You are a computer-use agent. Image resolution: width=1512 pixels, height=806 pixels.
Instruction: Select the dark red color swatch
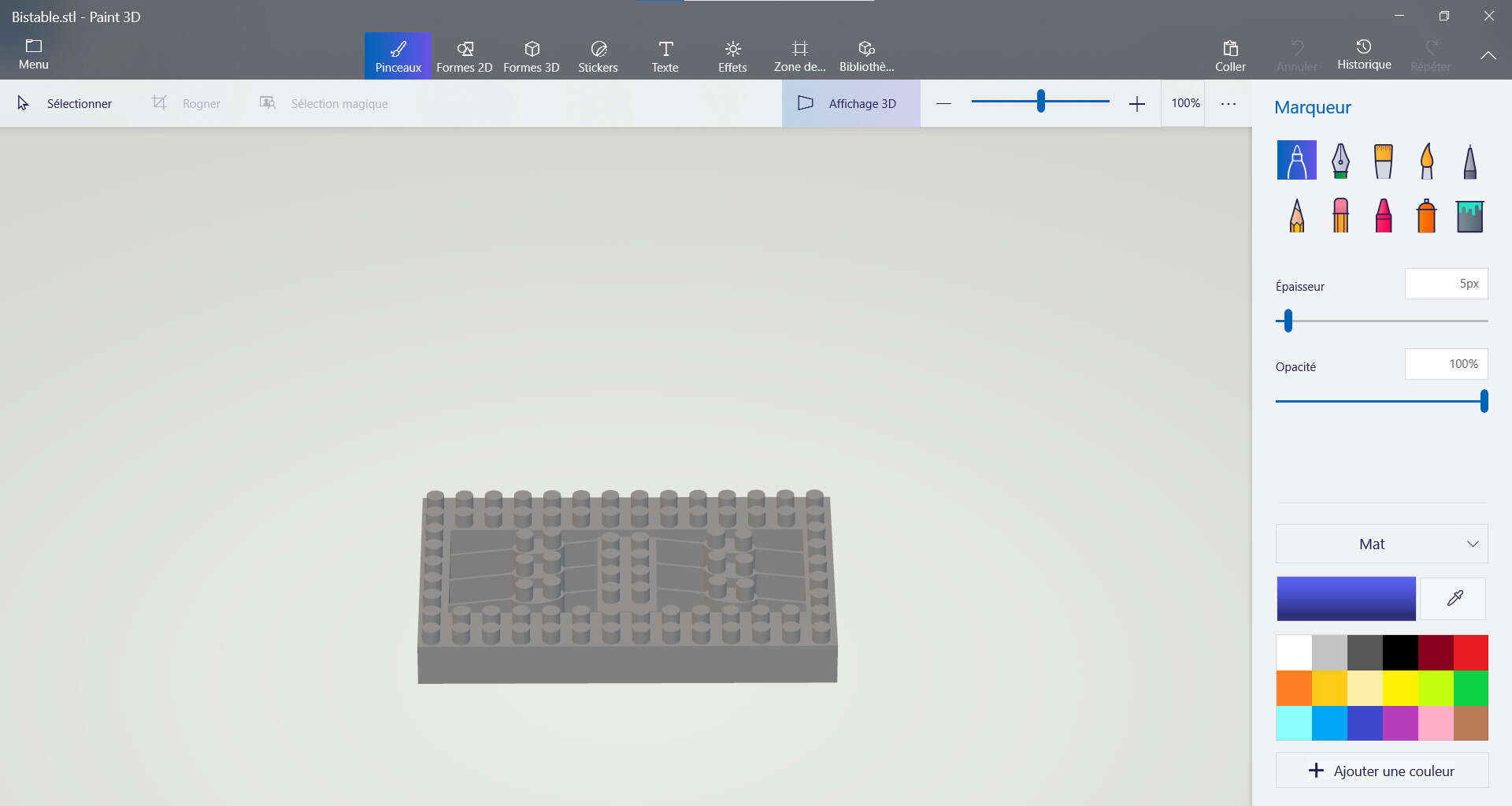[1436, 652]
